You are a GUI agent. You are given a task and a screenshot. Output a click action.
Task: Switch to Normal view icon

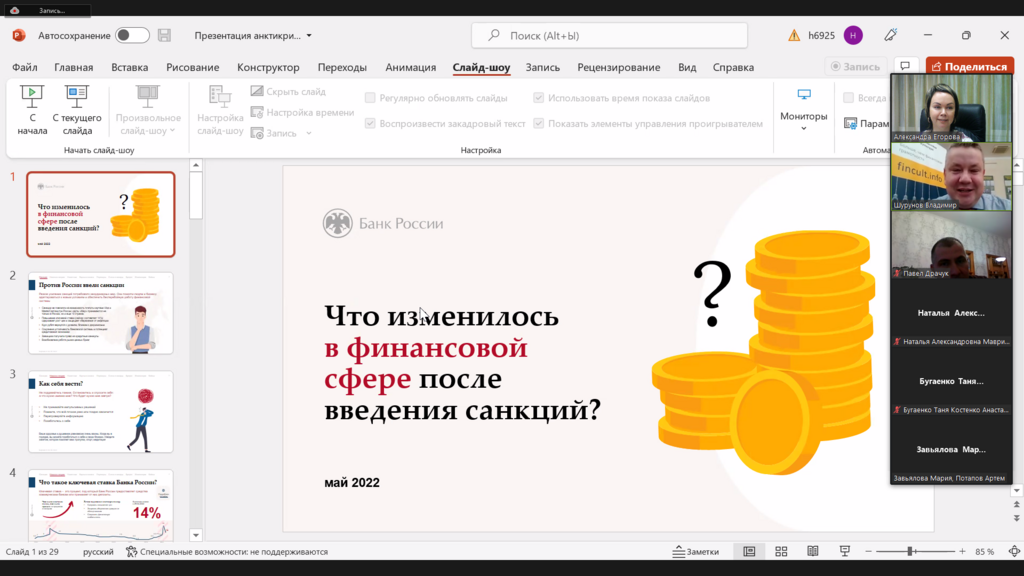point(749,552)
